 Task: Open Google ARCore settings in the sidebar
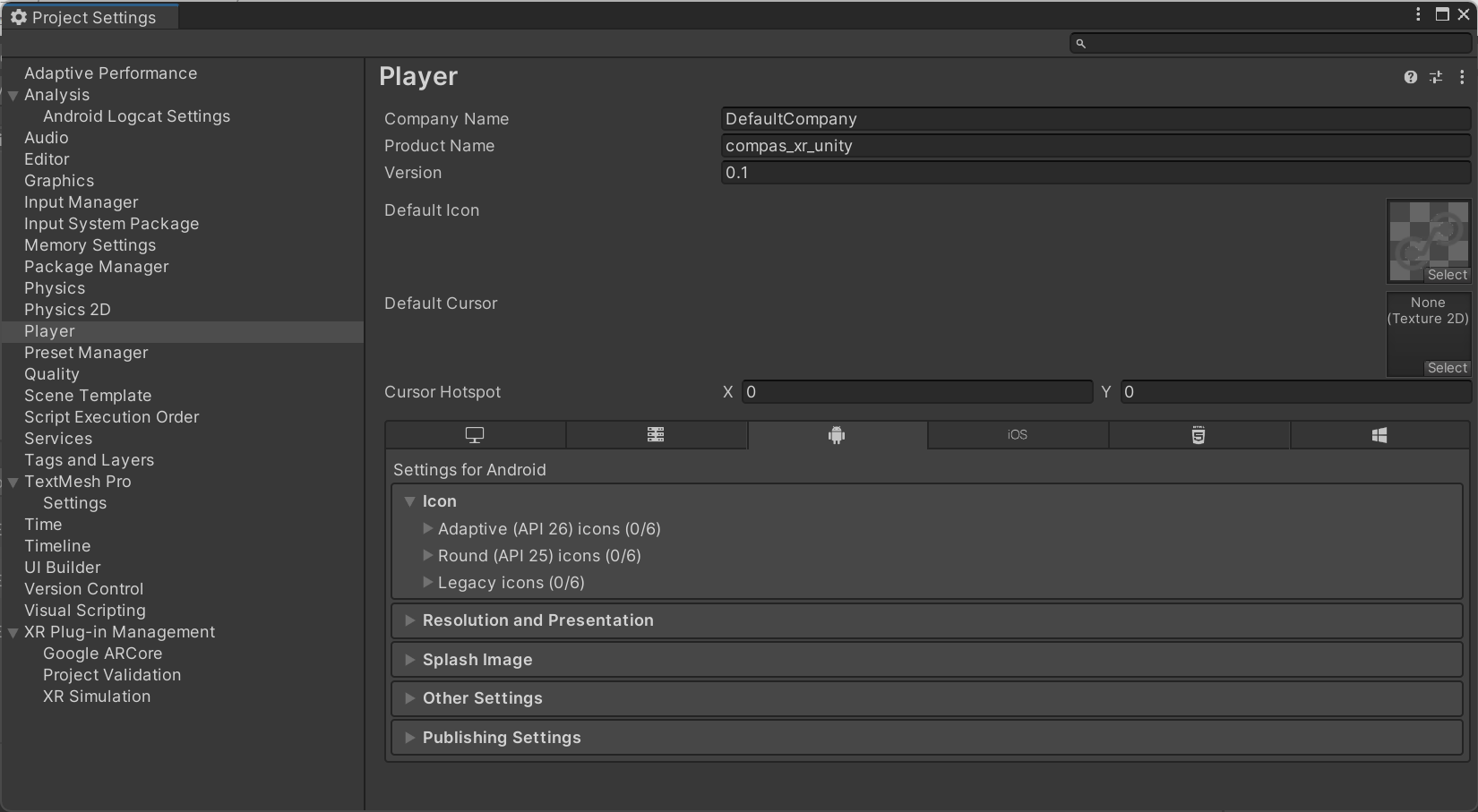coord(102,654)
